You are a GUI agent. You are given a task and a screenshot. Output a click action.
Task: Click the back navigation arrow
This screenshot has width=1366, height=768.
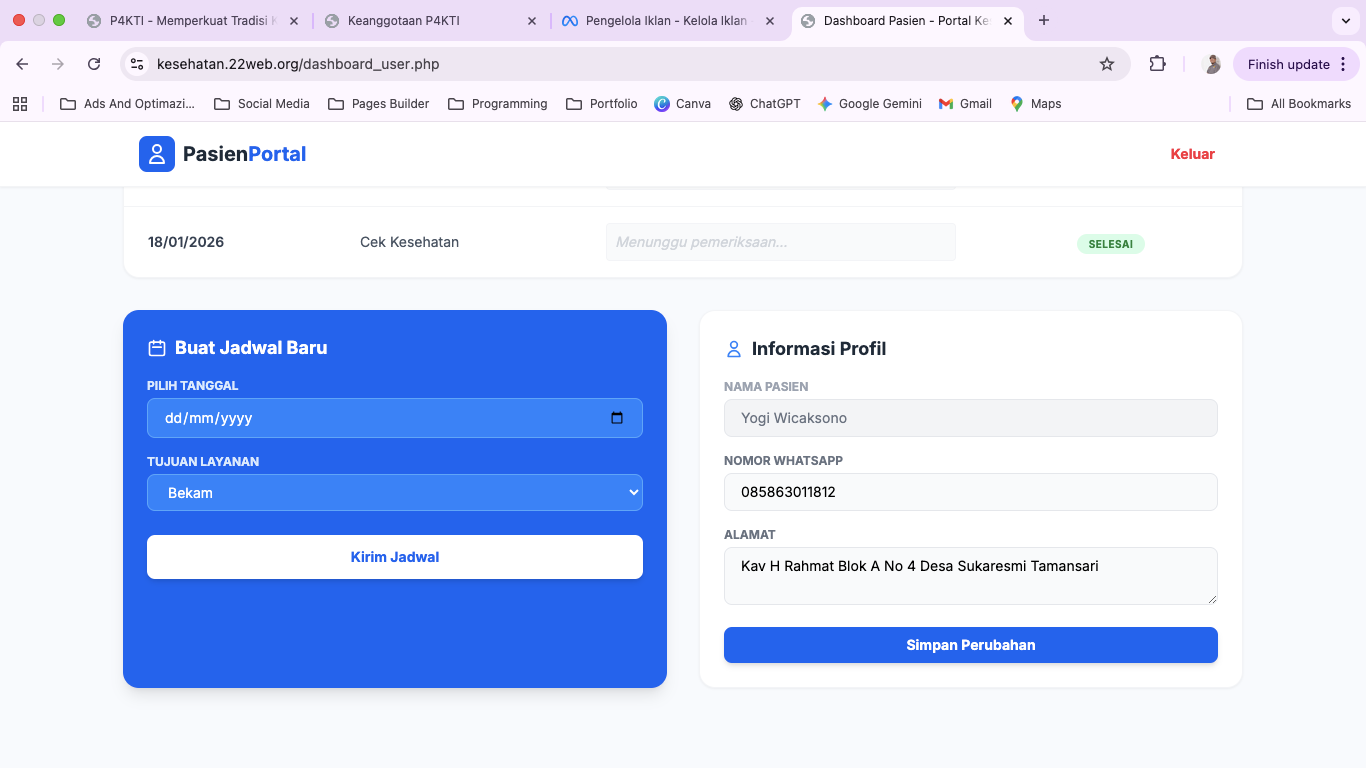[x=22, y=64]
